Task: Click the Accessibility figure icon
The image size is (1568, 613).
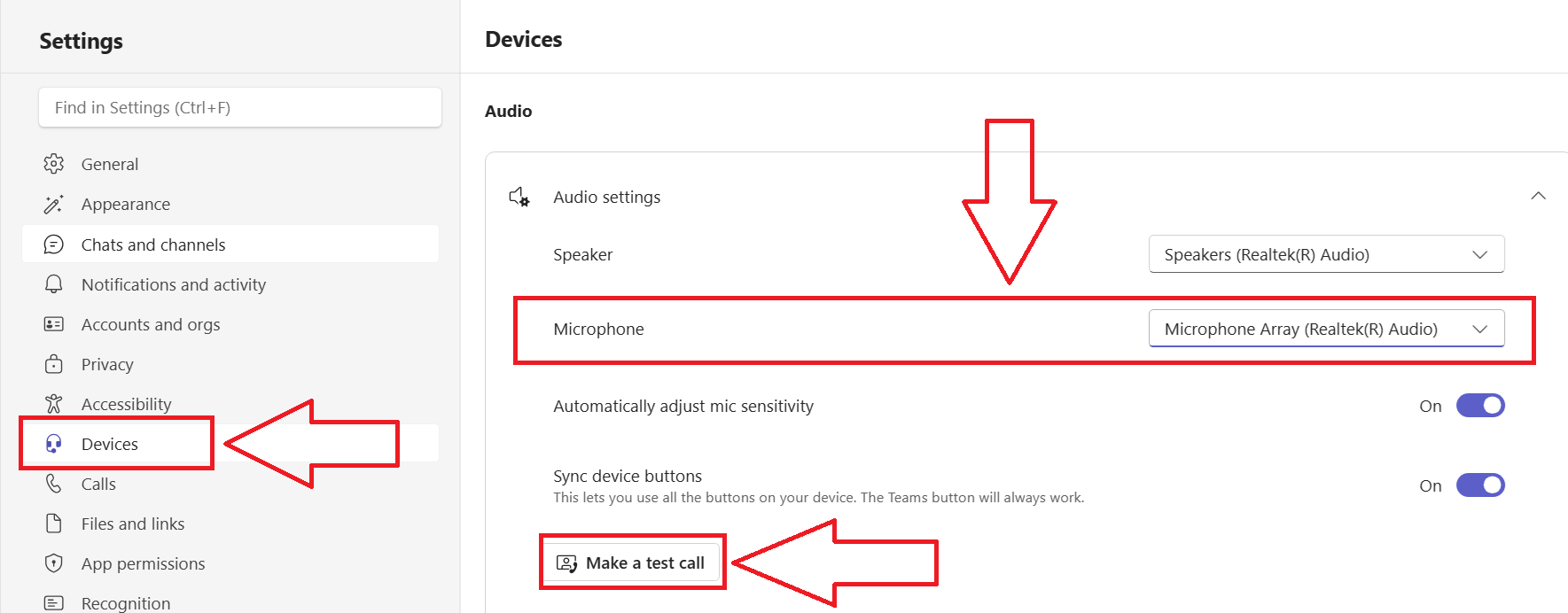Action: (54, 404)
